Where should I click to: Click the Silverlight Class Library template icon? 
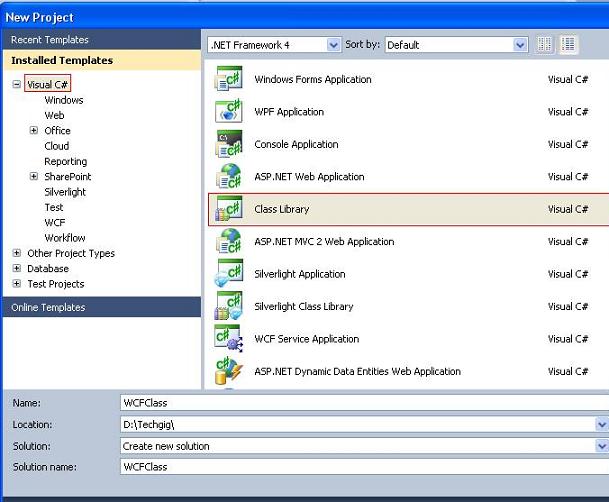click(229, 306)
